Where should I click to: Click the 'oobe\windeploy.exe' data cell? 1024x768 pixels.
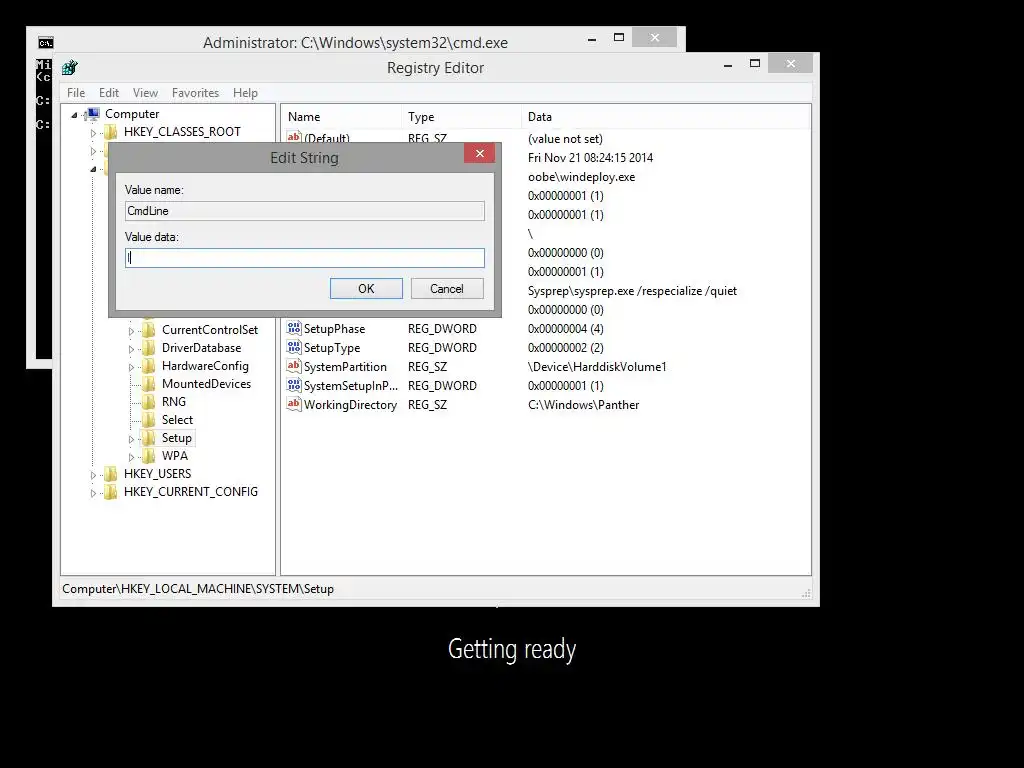581,176
